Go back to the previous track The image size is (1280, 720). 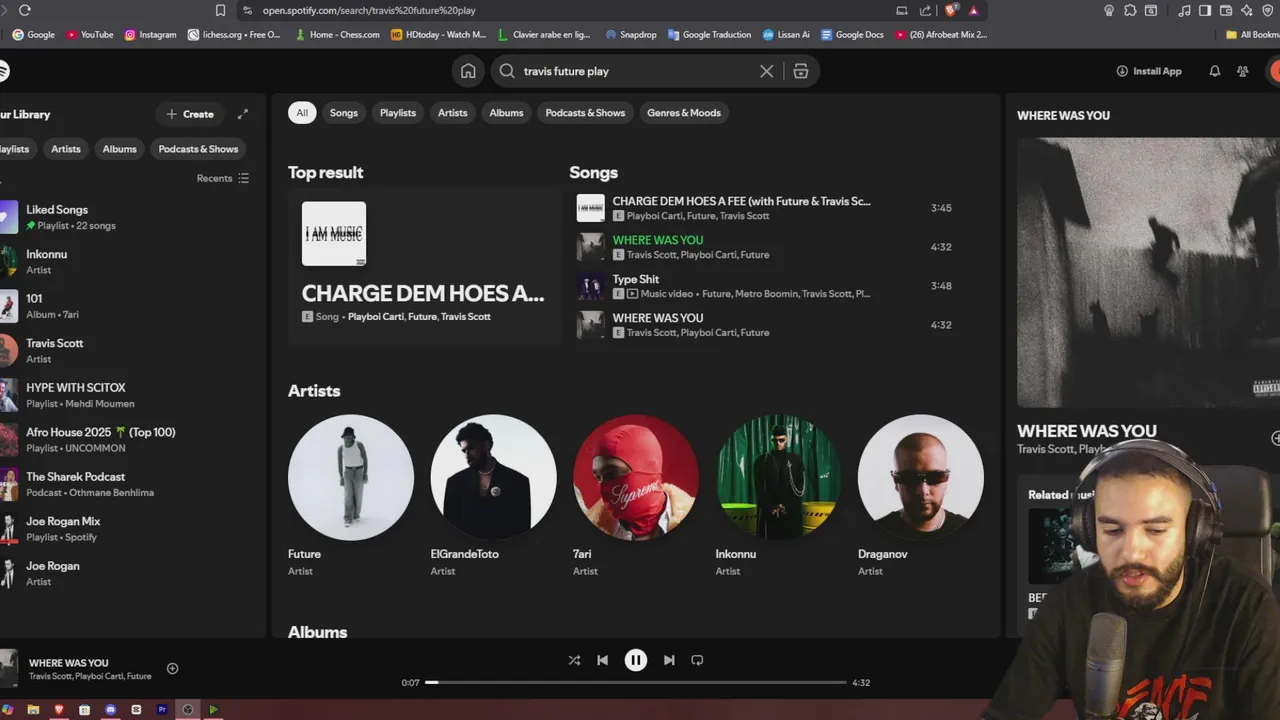click(602, 660)
